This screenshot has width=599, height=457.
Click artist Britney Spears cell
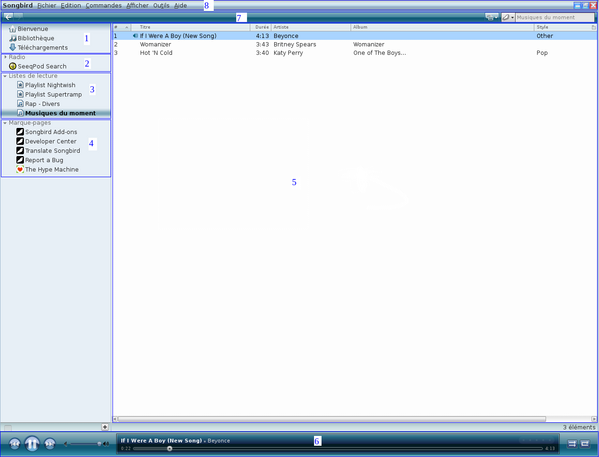click(x=295, y=44)
